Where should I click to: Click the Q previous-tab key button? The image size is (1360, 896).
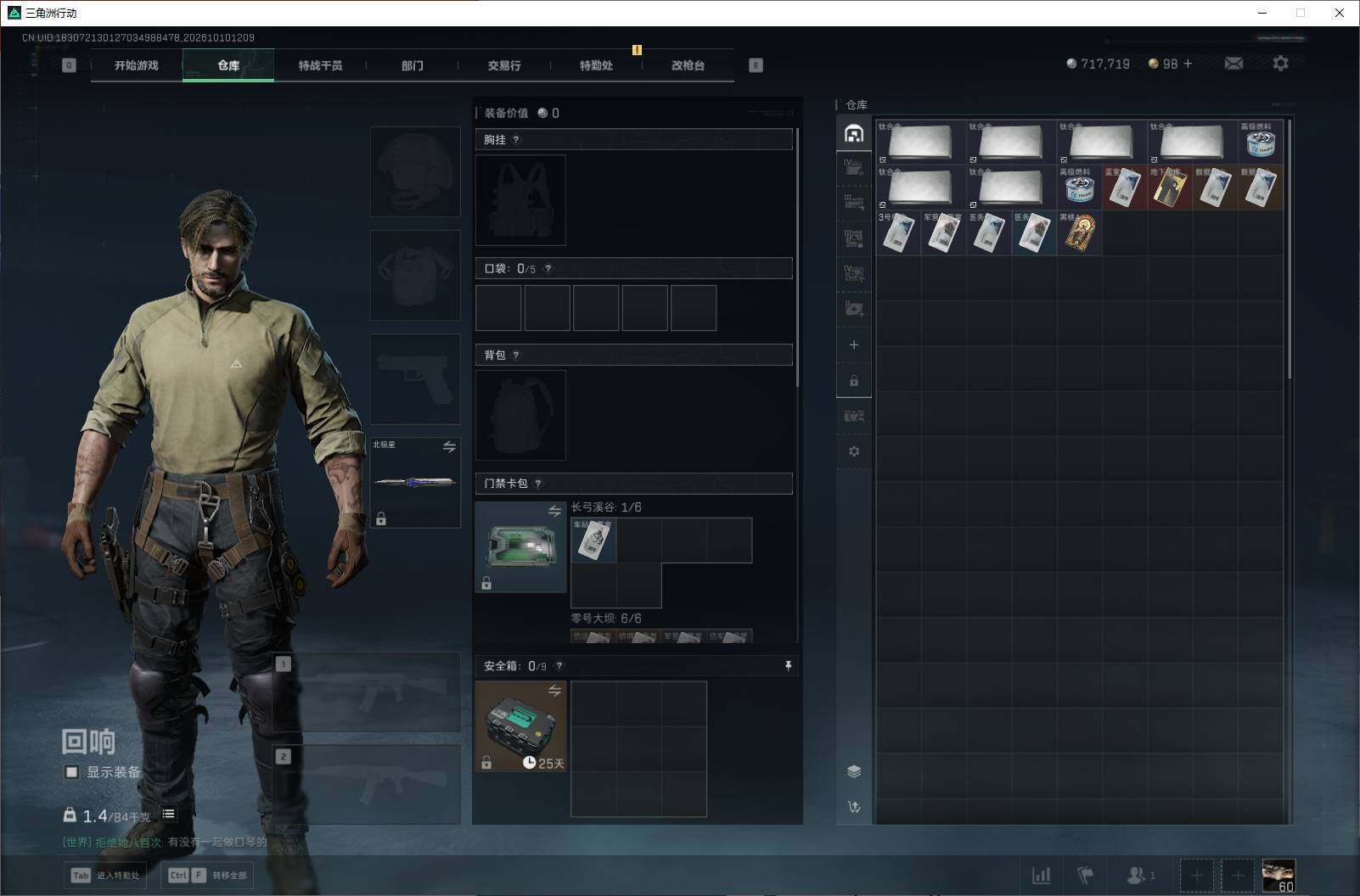70,65
